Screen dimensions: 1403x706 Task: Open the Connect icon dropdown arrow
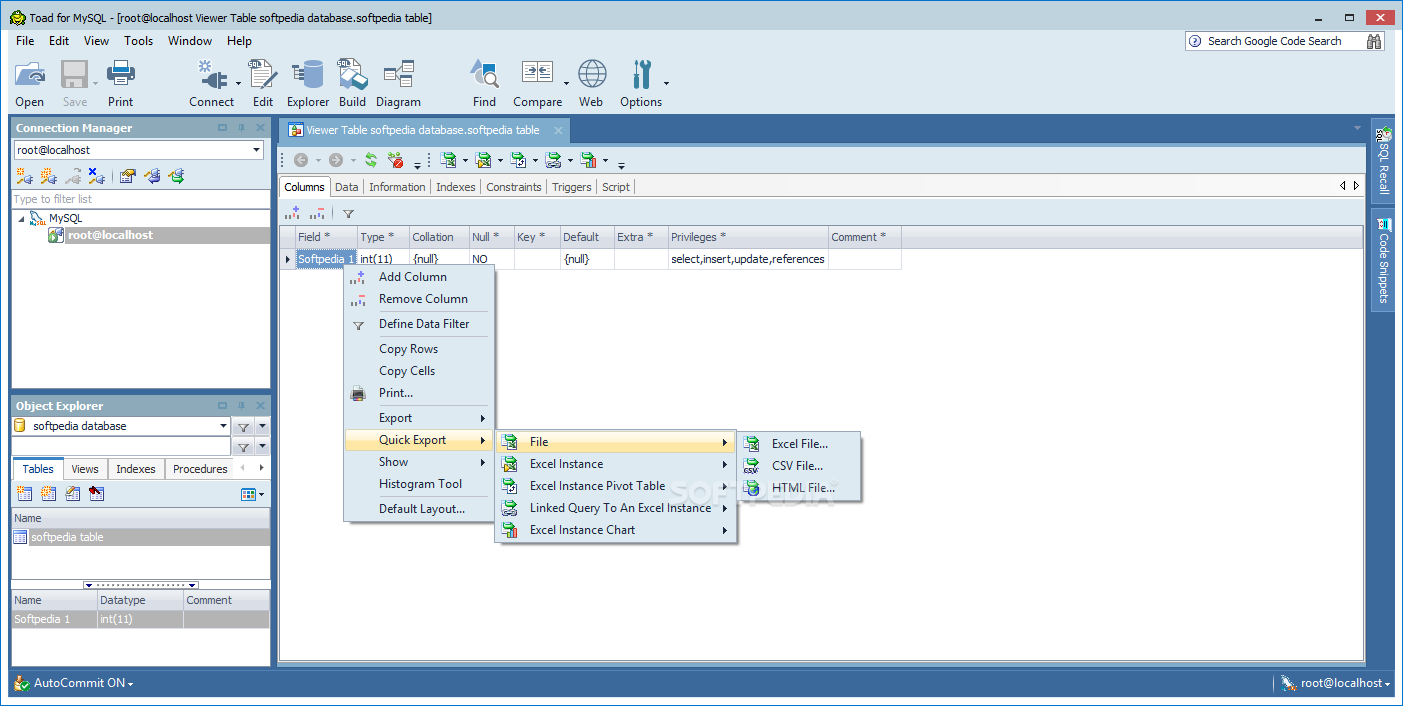point(238,84)
